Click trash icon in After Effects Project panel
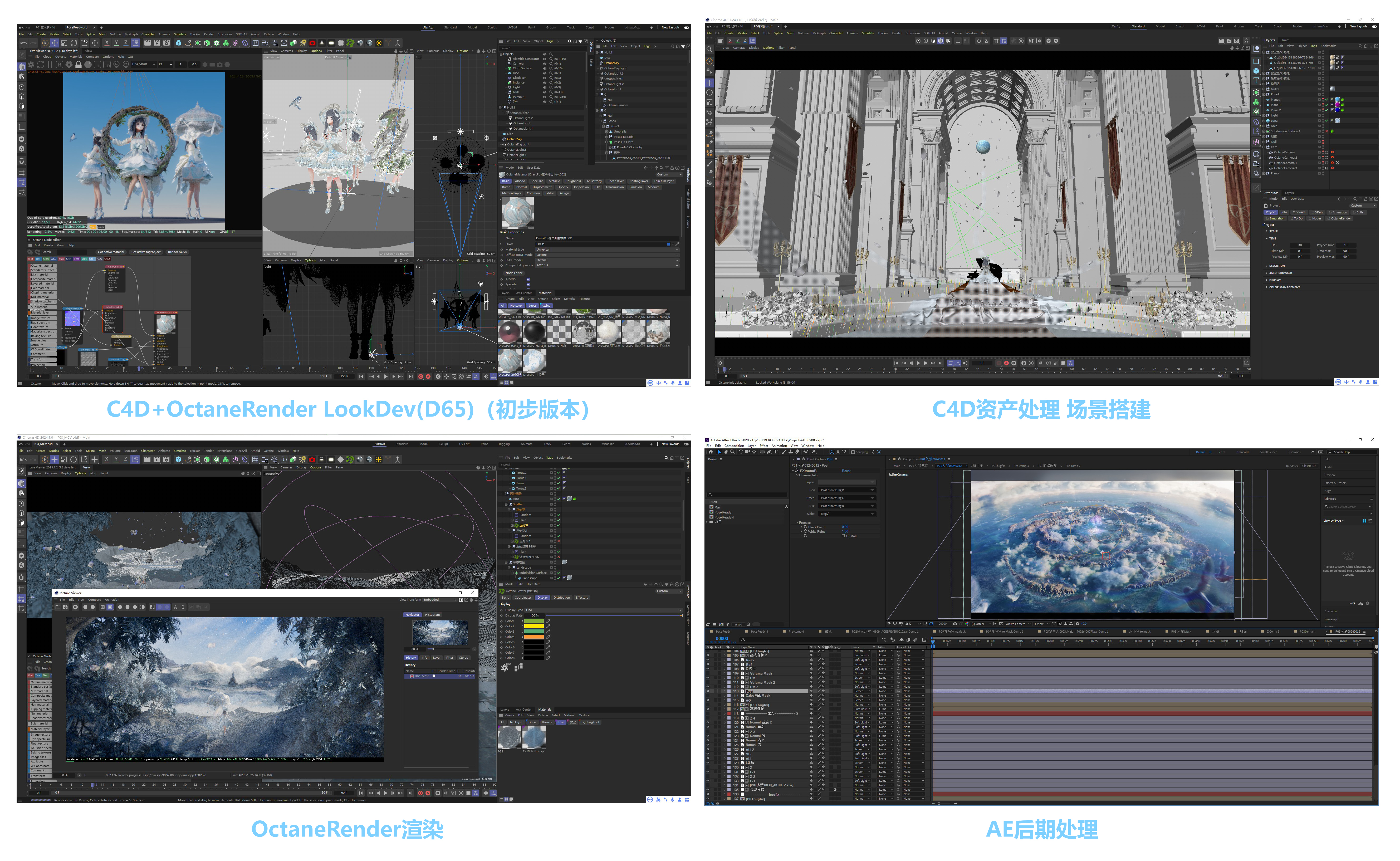1400x861 pixels. point(749,624)
